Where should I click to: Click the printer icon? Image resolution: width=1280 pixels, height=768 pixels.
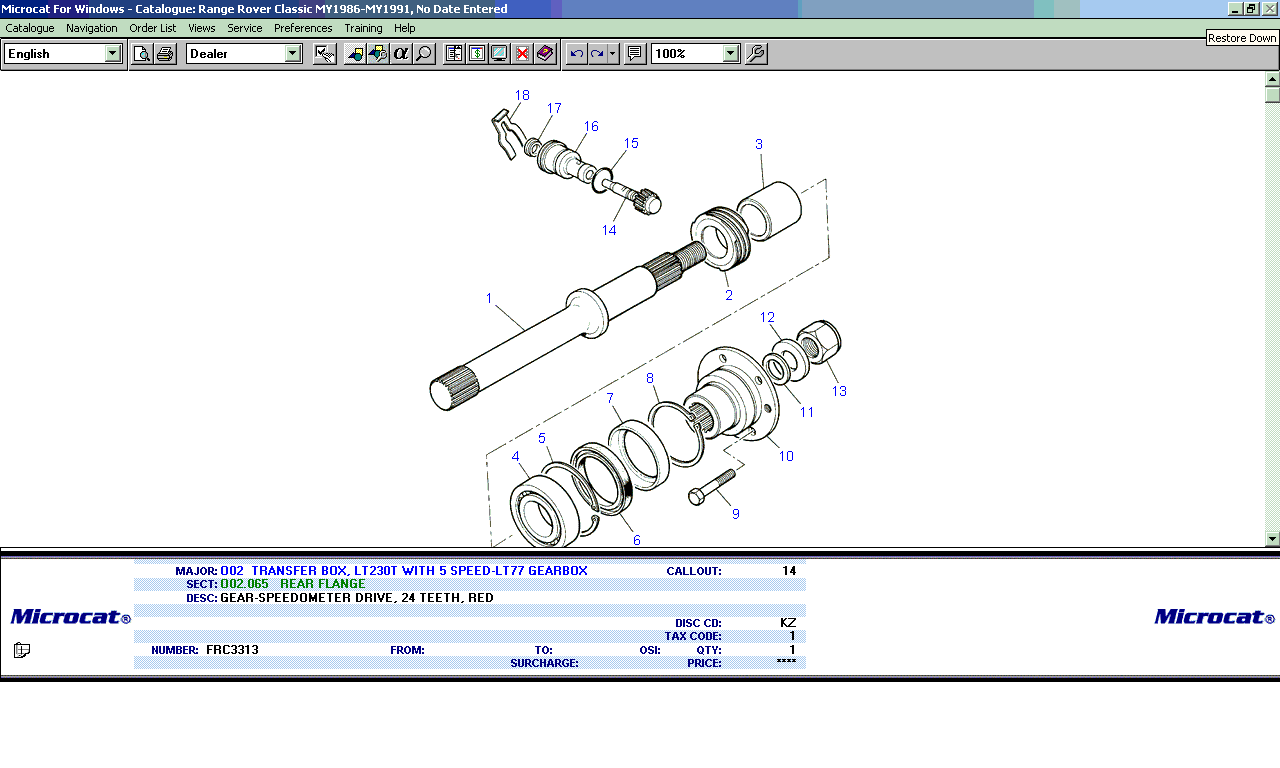tap(165, 54)
